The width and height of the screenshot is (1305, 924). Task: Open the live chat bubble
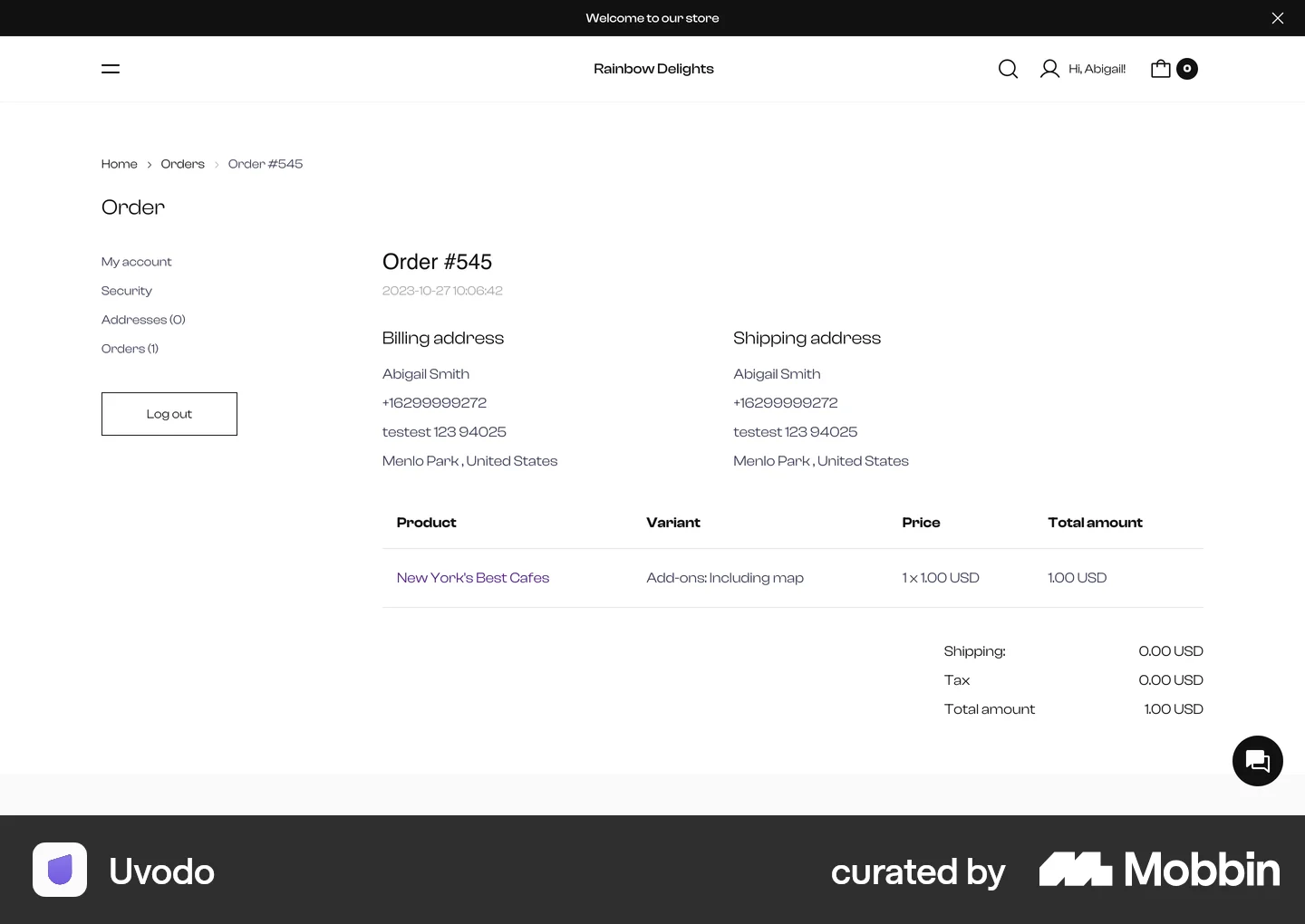pos(1258,761)
